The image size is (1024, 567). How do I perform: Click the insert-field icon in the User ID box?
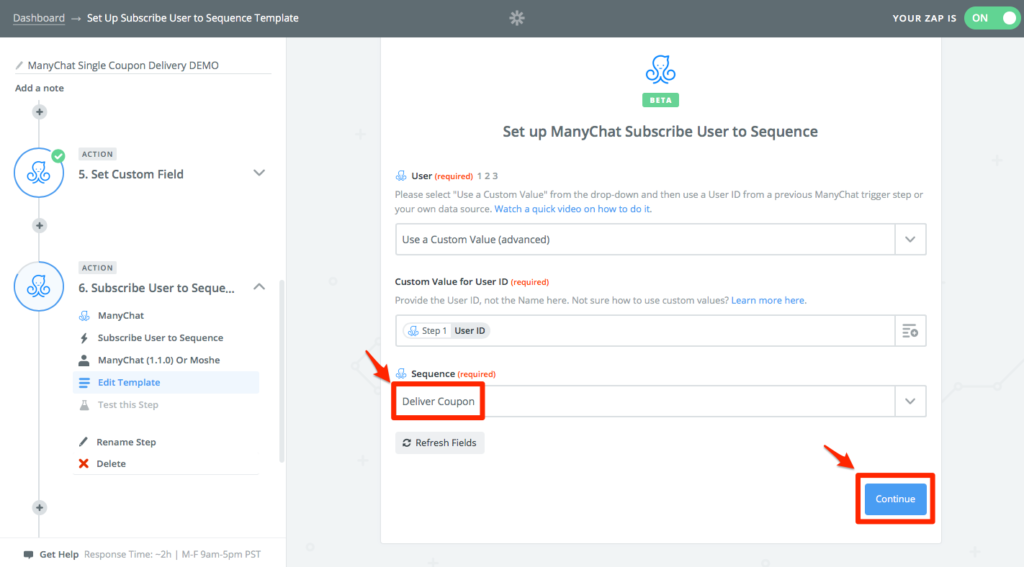click(910, 331)
